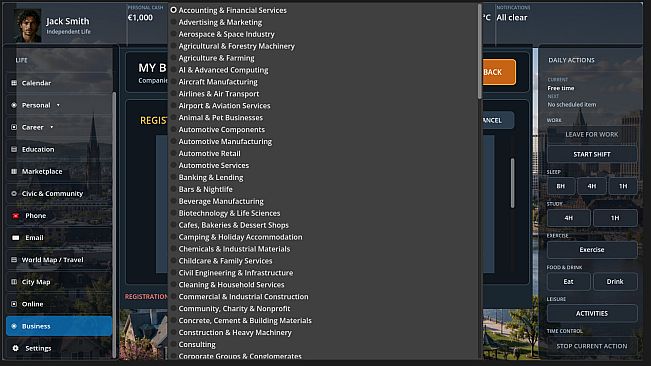The width and height of the screenshot is (651, 366).
Task: Pick AI & Advanced Computing from dropdown list
Action: (223, 70)
